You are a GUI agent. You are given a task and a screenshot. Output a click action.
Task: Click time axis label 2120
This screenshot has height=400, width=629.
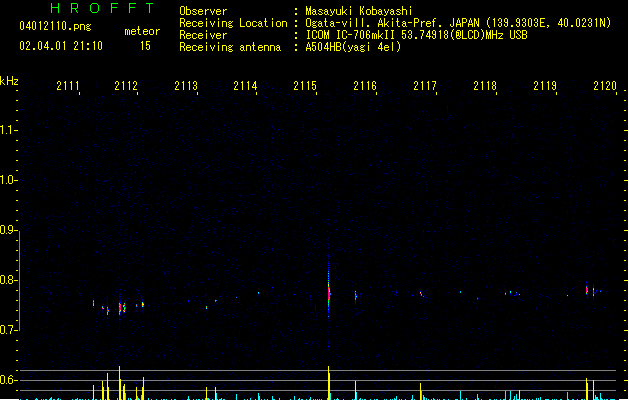click(x=605, y=86)
